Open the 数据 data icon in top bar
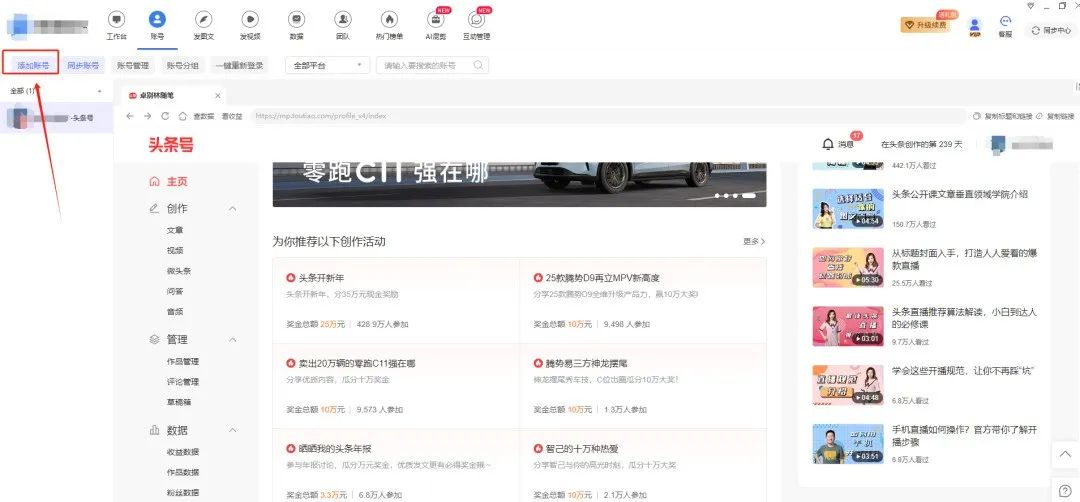The image size is (1080, 502). 296,20
